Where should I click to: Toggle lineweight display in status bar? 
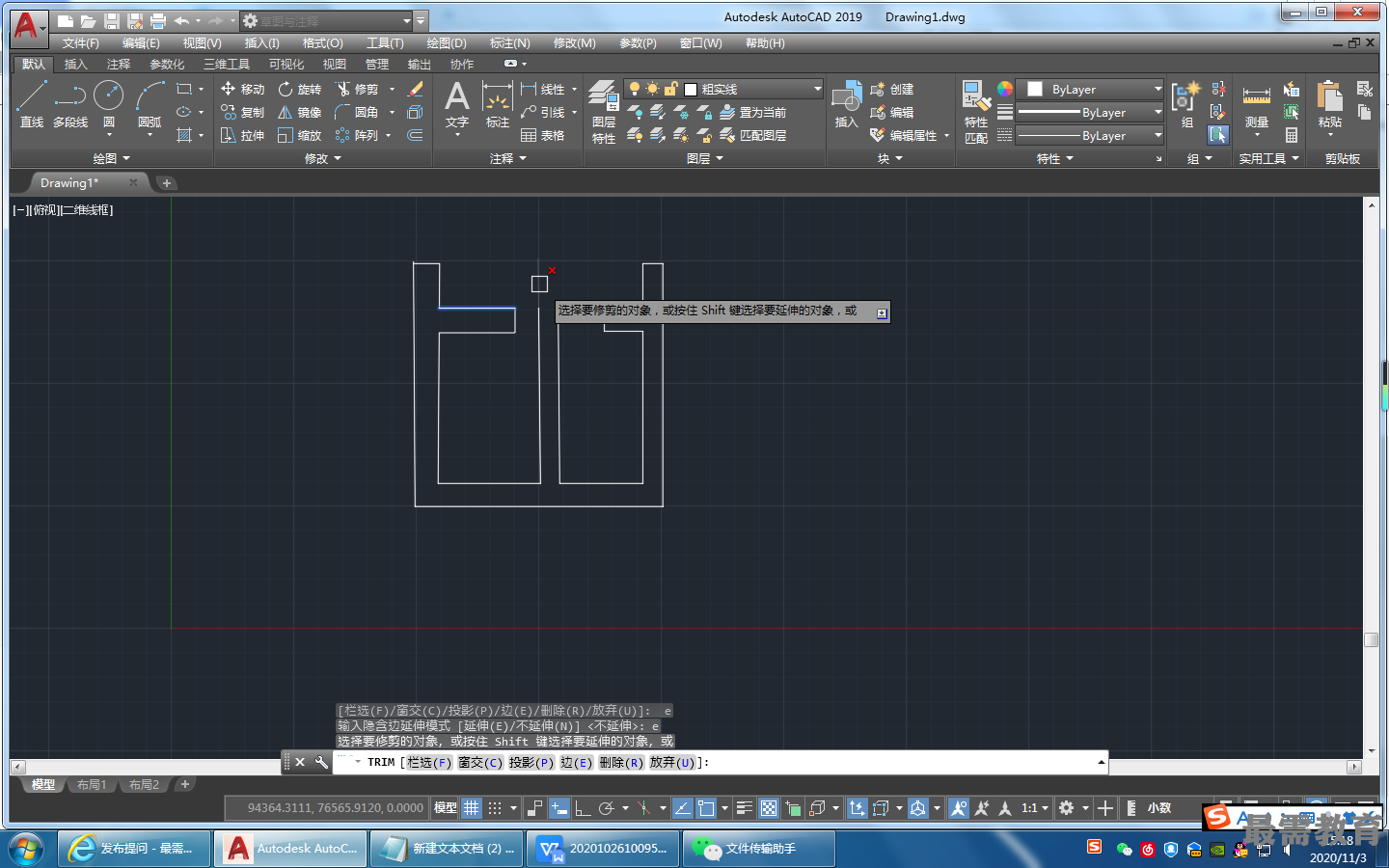coord(744,808)
